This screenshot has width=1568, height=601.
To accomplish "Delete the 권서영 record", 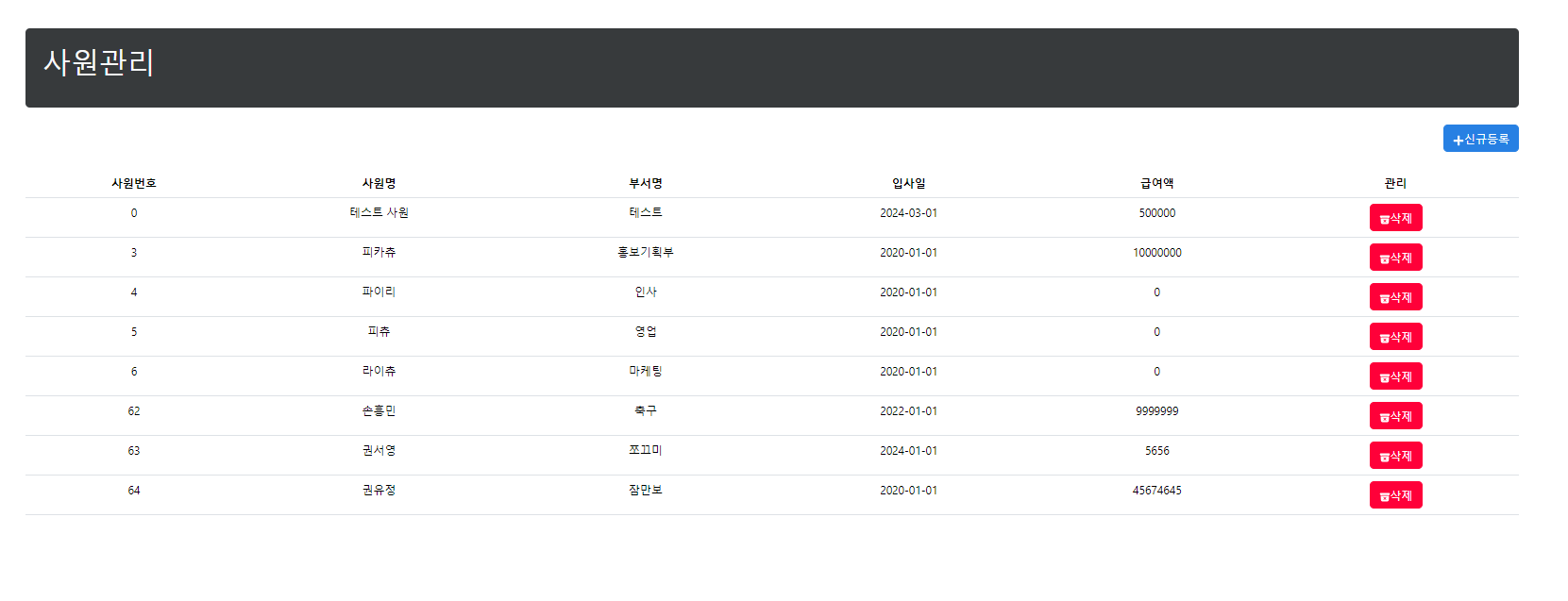I will [x=1395, y=456].
